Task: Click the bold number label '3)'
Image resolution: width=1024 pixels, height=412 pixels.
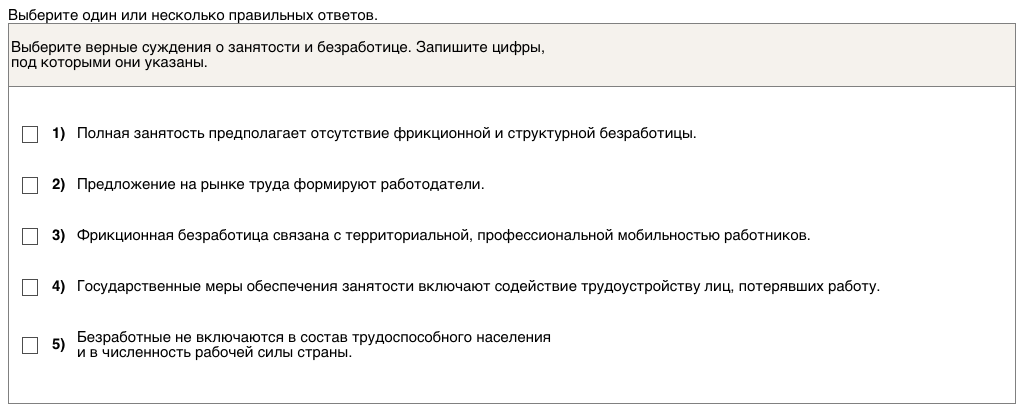Action: click(58, 237)
